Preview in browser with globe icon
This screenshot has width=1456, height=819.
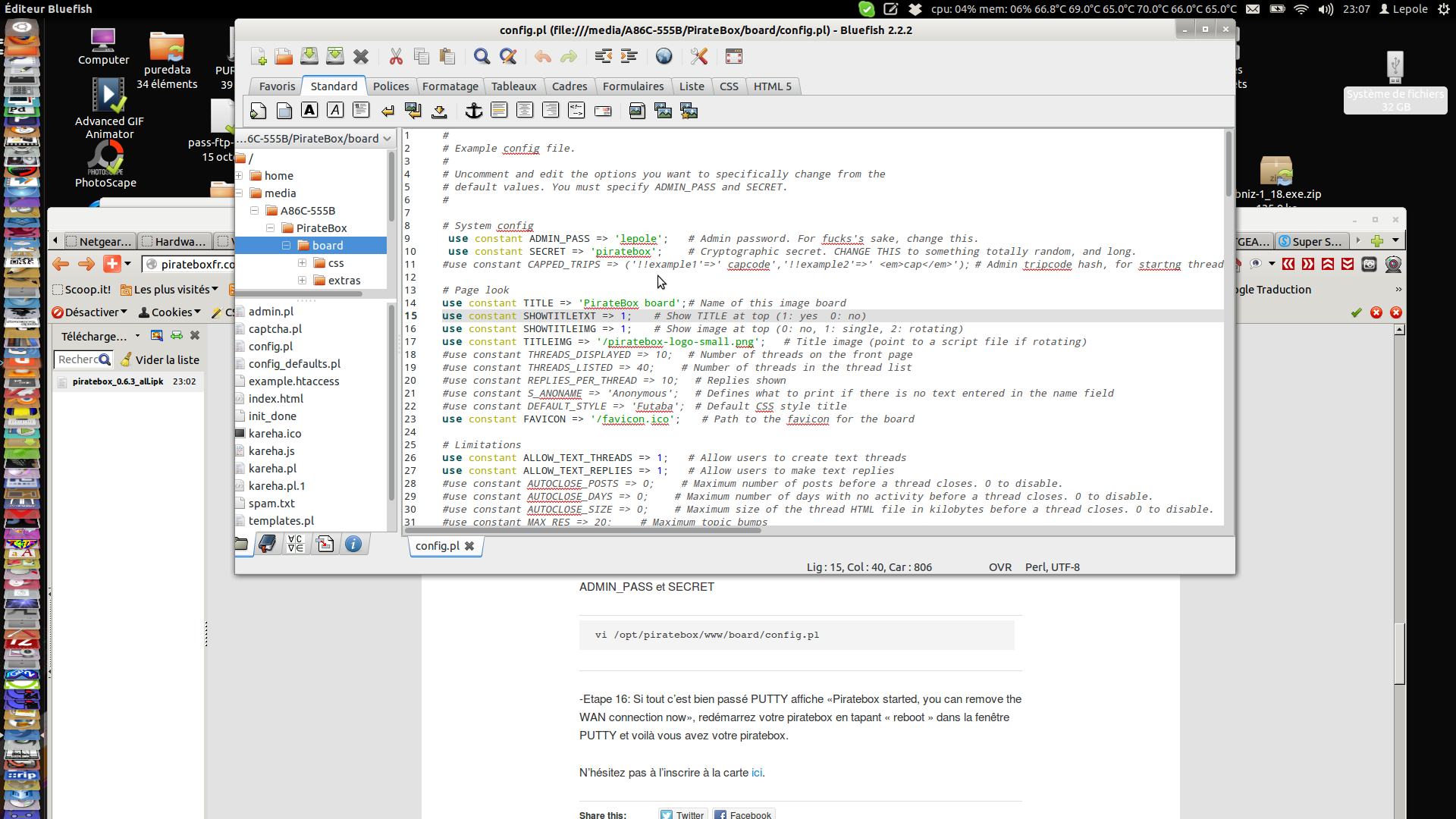click(x=664, y=56)
